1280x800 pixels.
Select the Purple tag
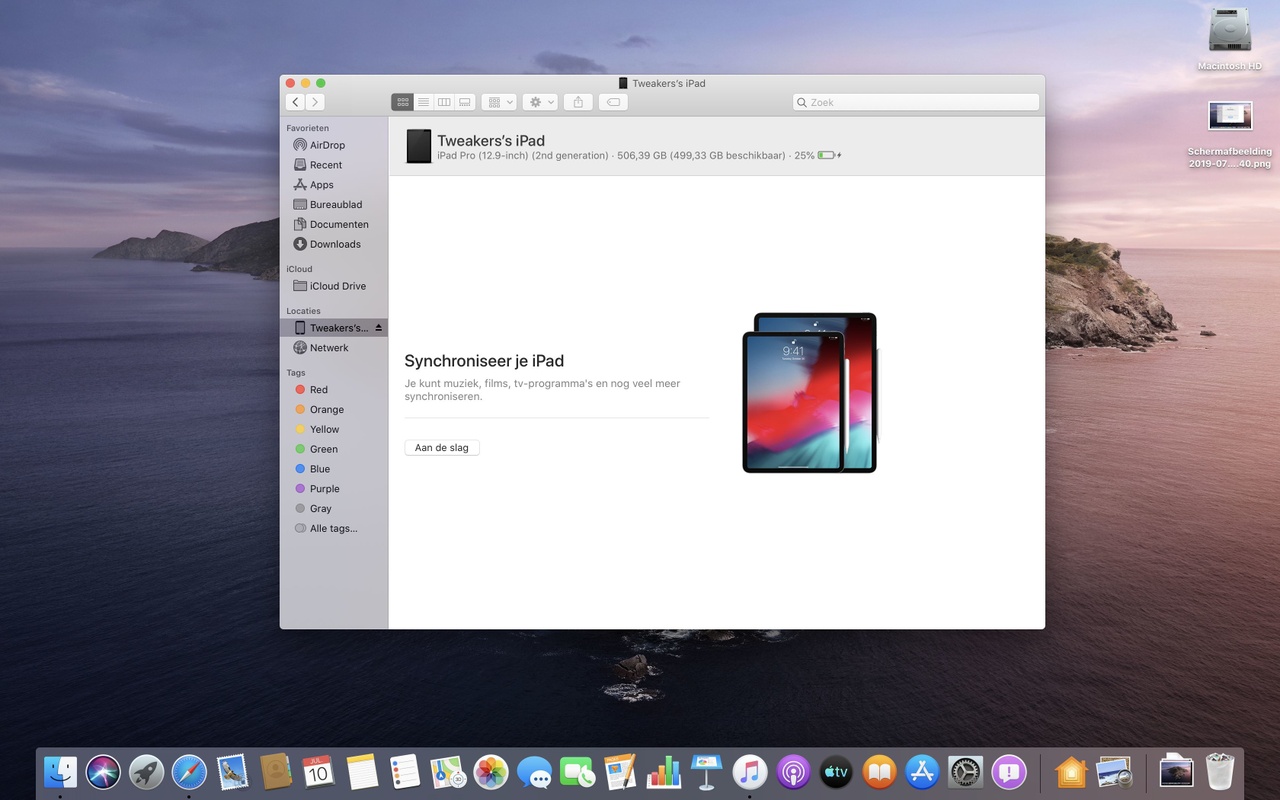point(334,489)
